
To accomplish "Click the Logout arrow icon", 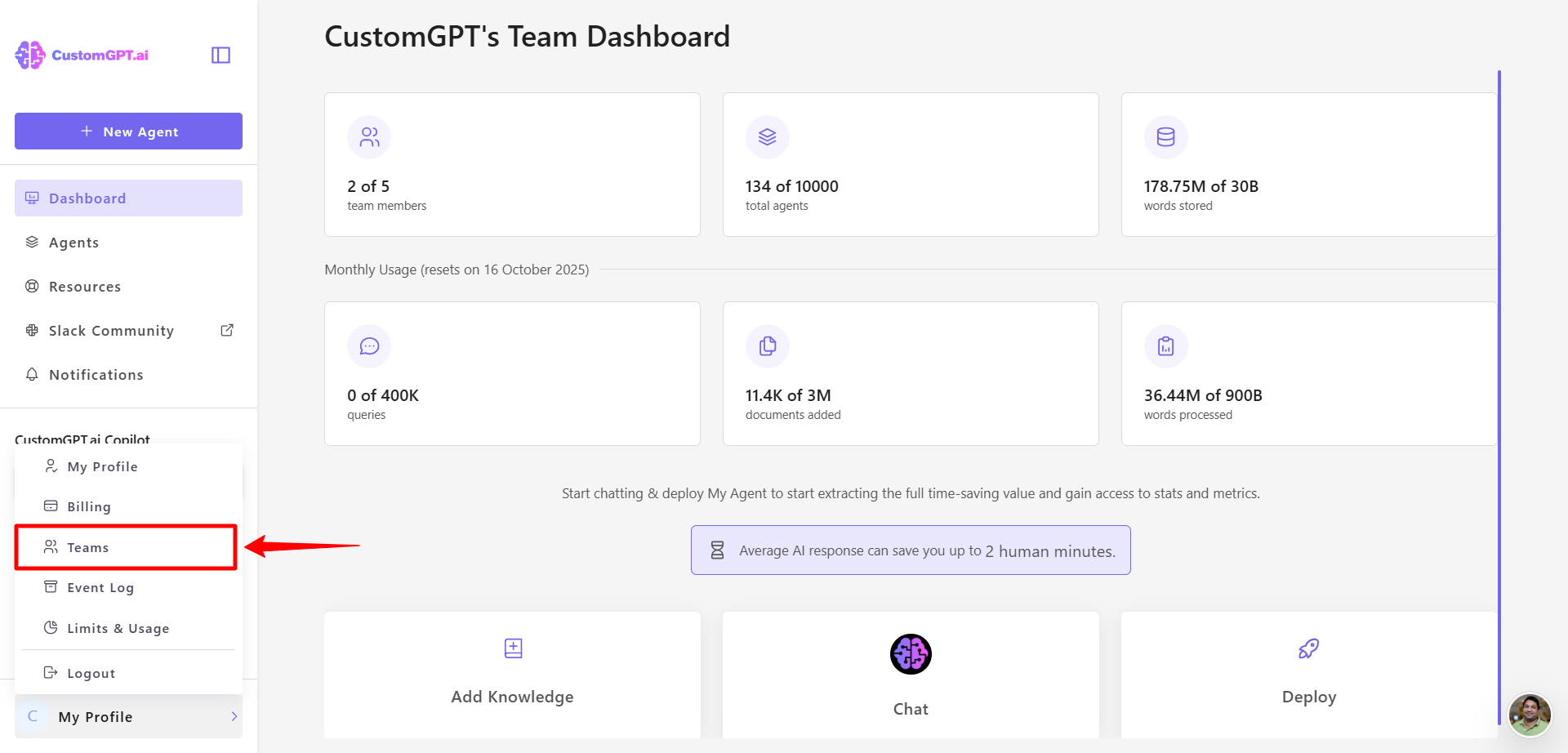I will 51,672.
